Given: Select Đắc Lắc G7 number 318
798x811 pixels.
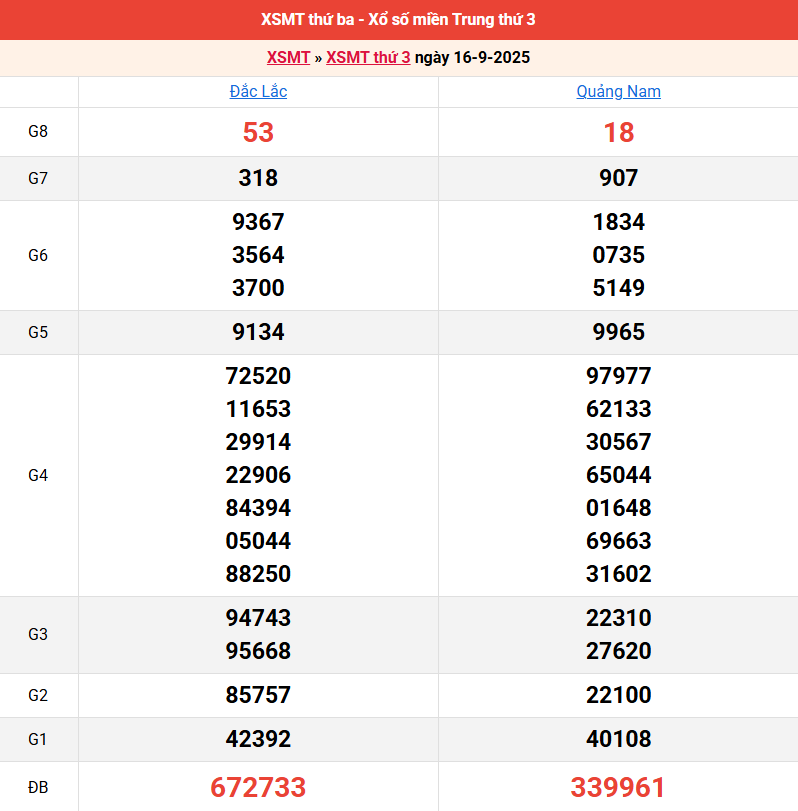Looking at the screenshot, I should [x=258, y=178].
